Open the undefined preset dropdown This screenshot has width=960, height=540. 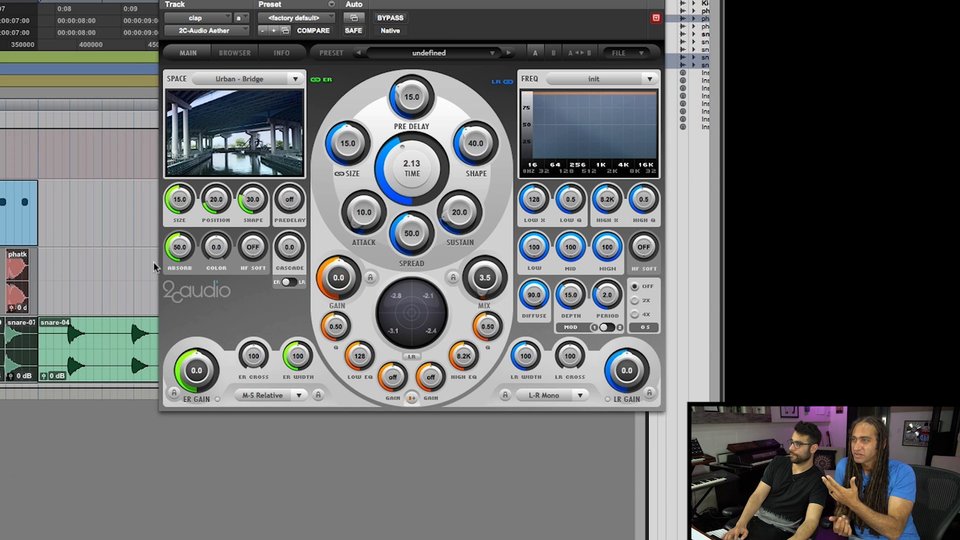432,53
